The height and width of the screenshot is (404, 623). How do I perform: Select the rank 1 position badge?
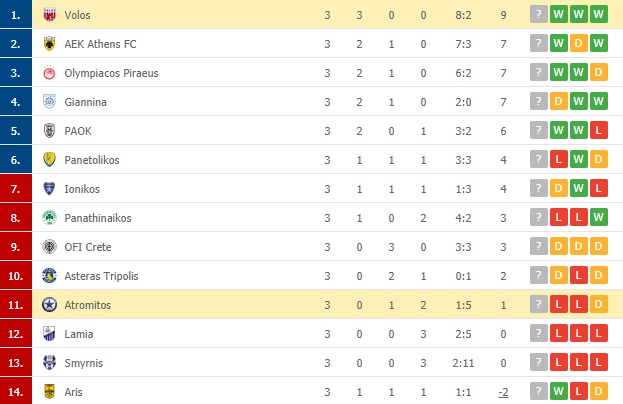[x=15, y=15]
